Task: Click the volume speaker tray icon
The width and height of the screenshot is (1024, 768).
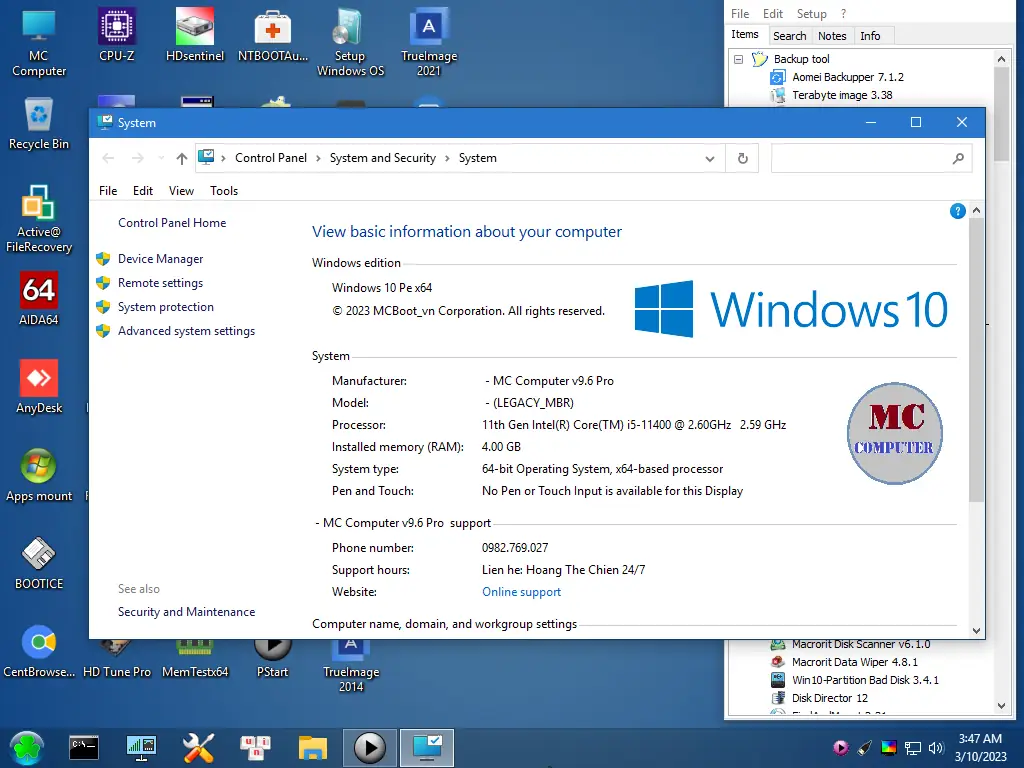Action: (936, 748)
